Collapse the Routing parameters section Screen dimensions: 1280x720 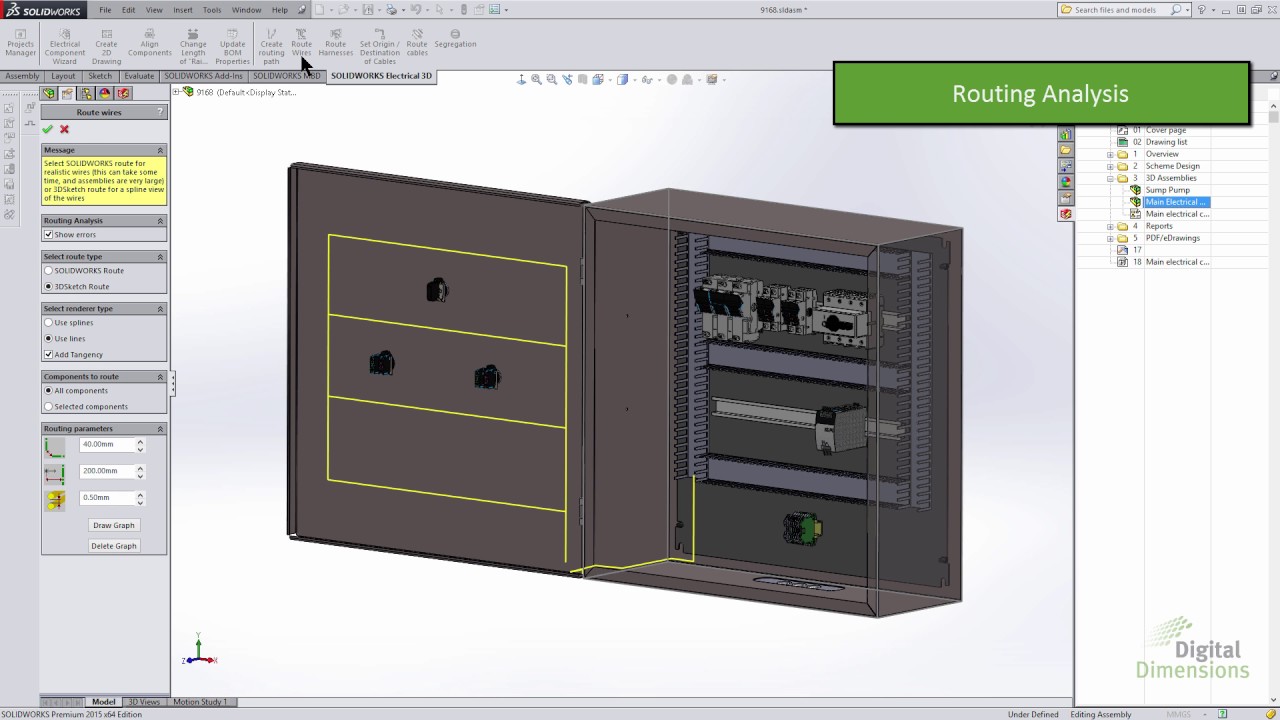tap(160, 428)
